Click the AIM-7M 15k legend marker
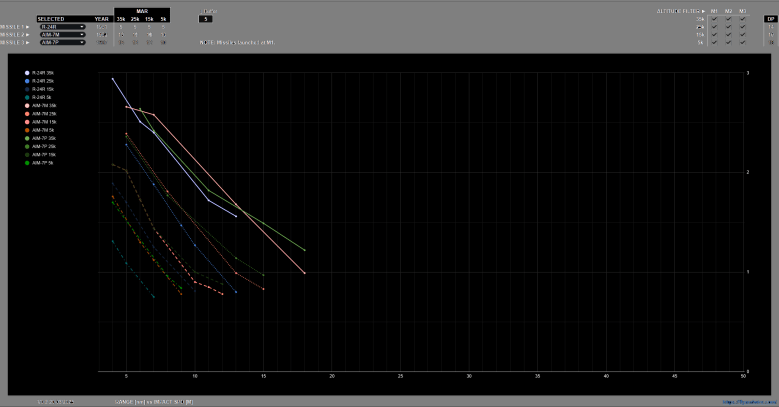Viewport: 779px width, 407px height. click(x=28, y=122)
